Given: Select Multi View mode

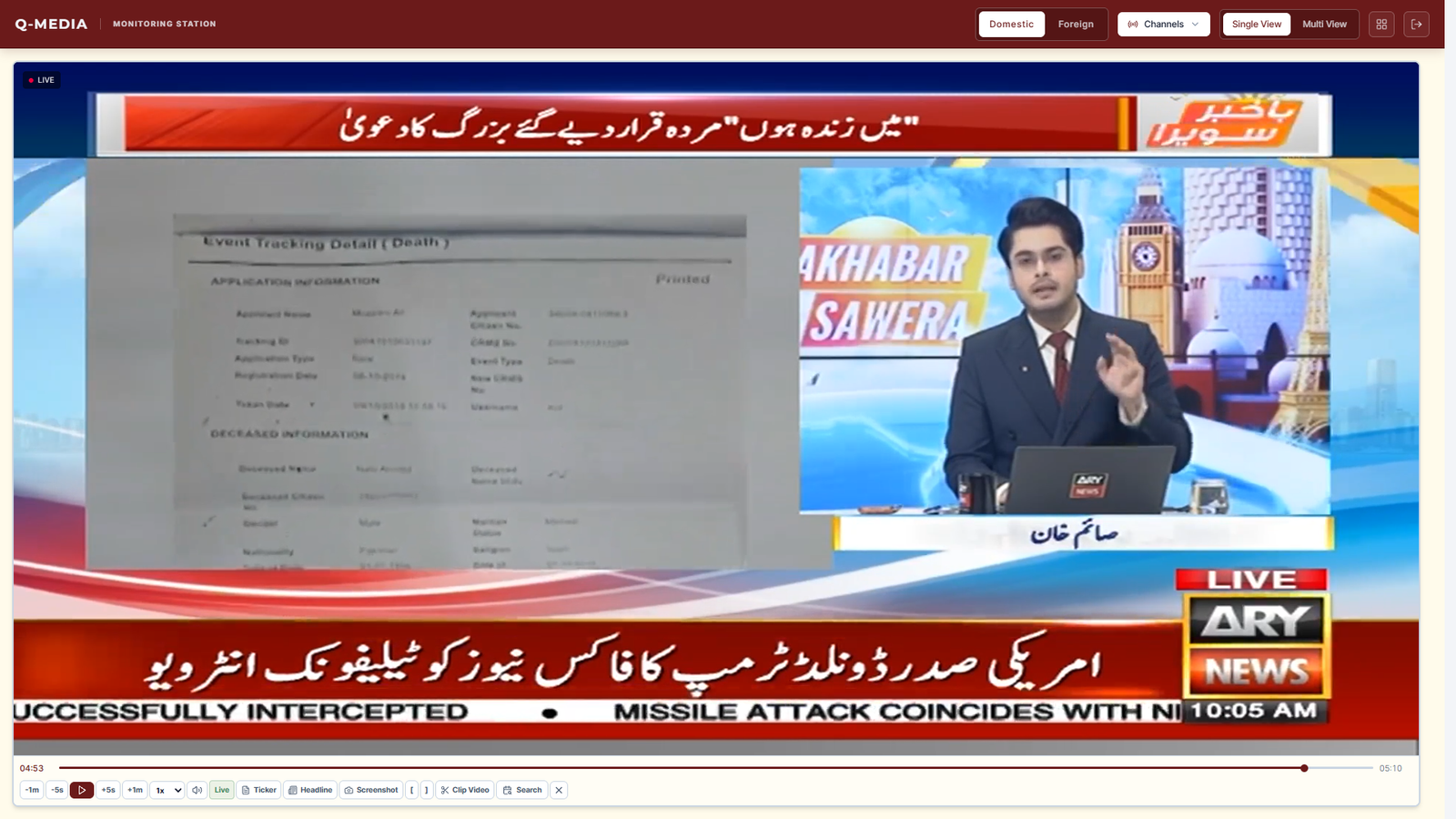Looking at the screenshot, I should [x=1324, y=24].
